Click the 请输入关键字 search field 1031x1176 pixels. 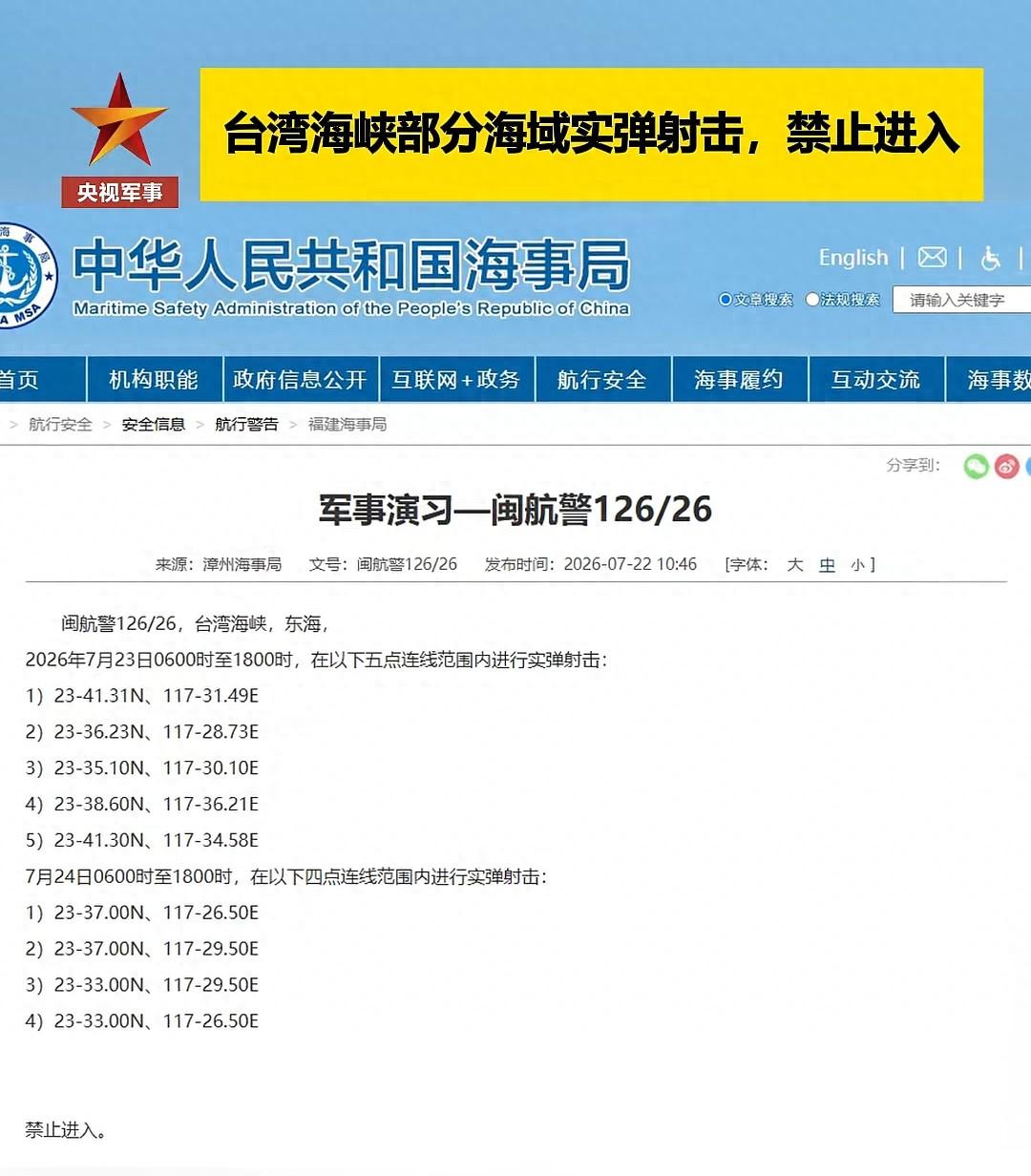[961, 300]
